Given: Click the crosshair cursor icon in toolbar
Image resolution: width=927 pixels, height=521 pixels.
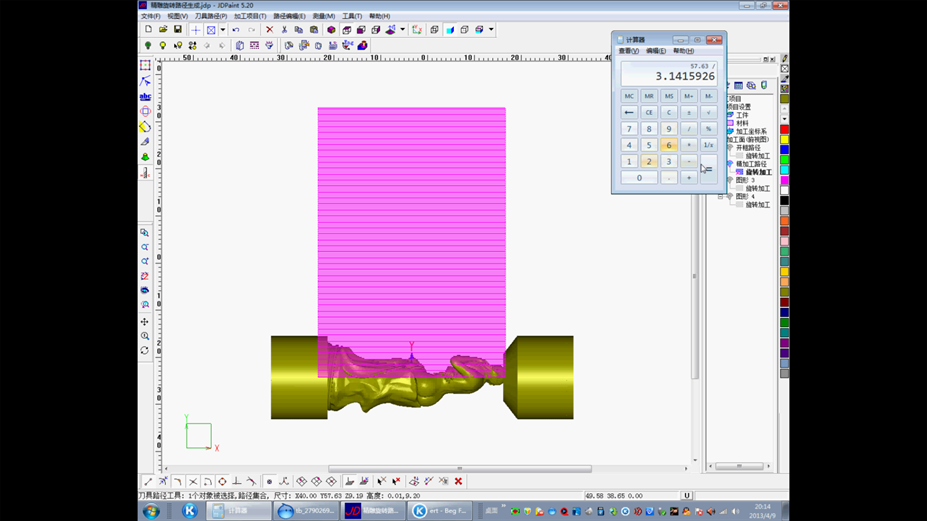Looking at the screenshot, I should point(196,30).
